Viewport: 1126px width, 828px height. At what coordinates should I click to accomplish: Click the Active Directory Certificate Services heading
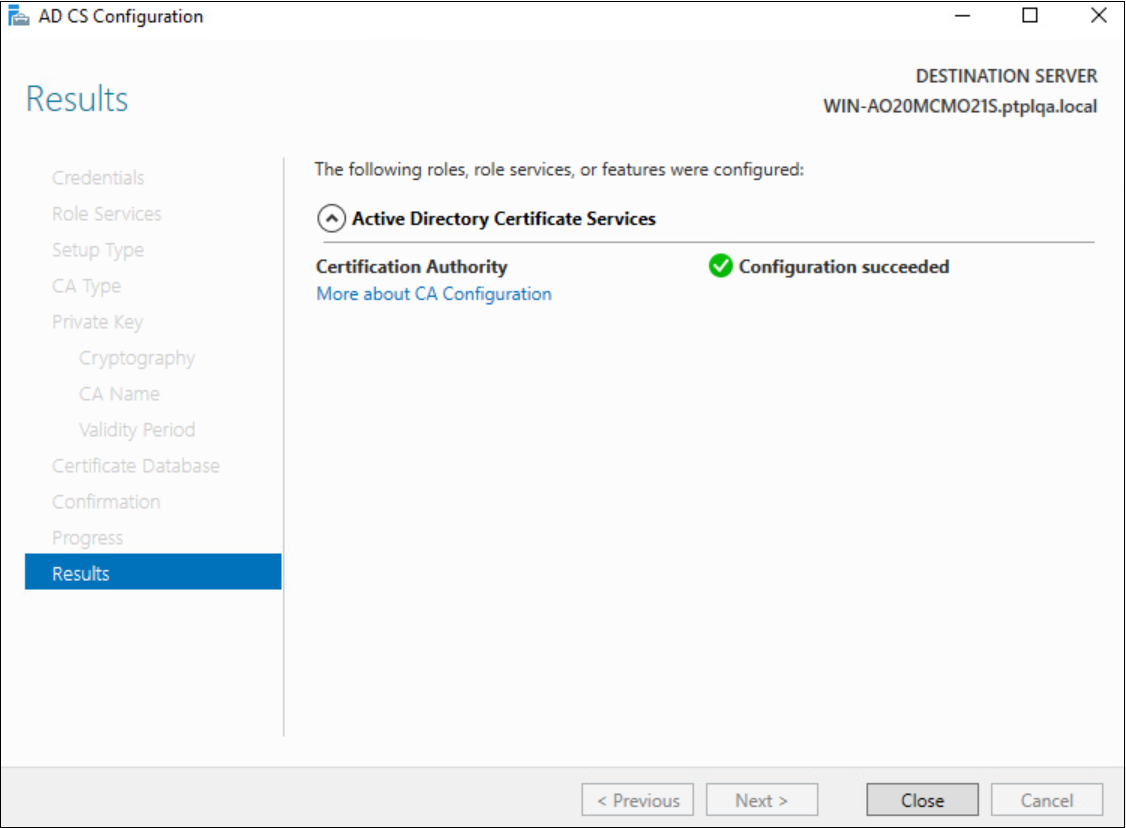503,218
